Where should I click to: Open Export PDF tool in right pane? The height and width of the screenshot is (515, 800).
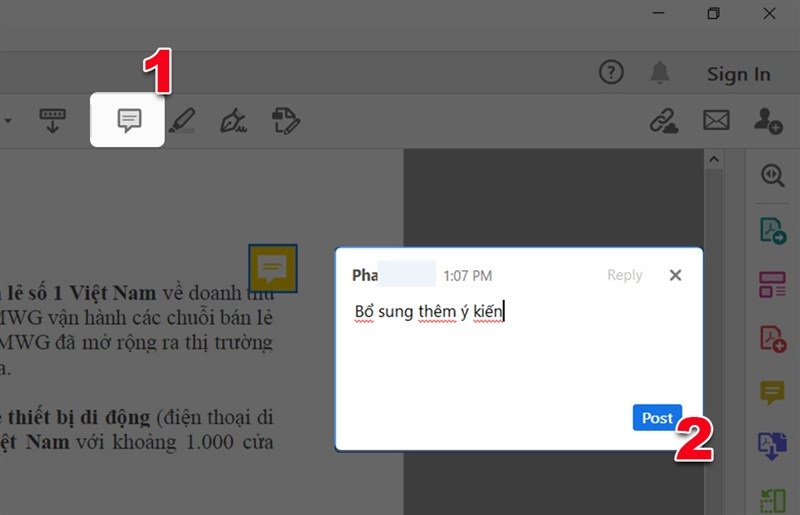click(x=773, y=231)
